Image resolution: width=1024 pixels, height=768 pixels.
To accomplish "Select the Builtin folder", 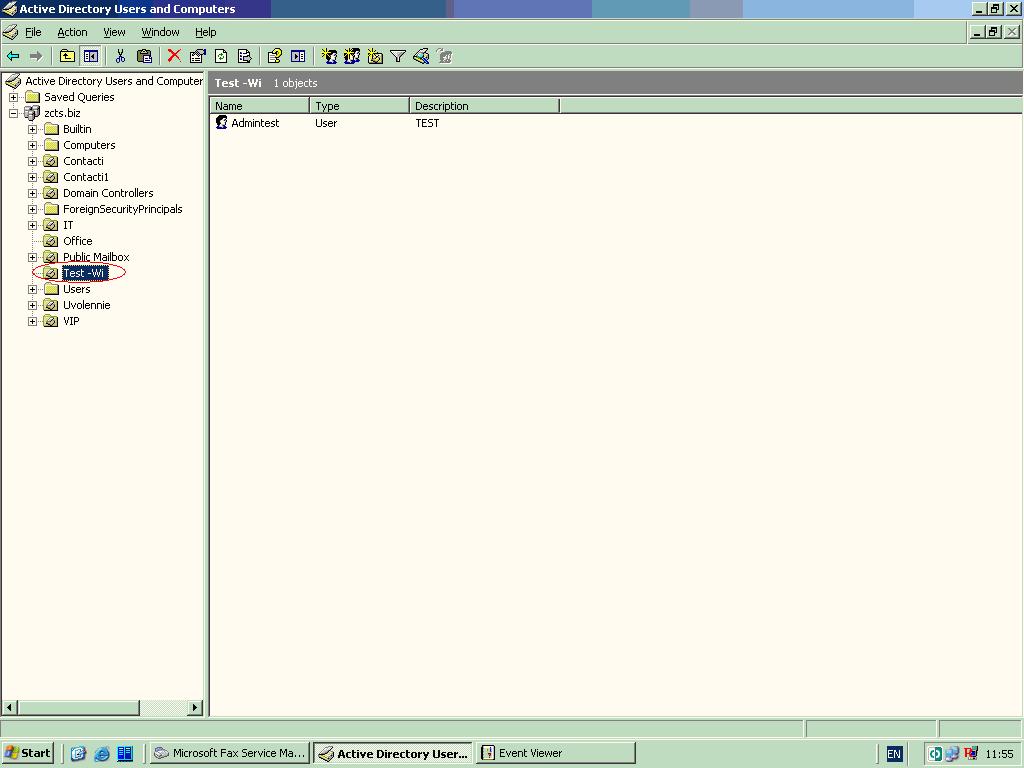I will click(77, 129).
